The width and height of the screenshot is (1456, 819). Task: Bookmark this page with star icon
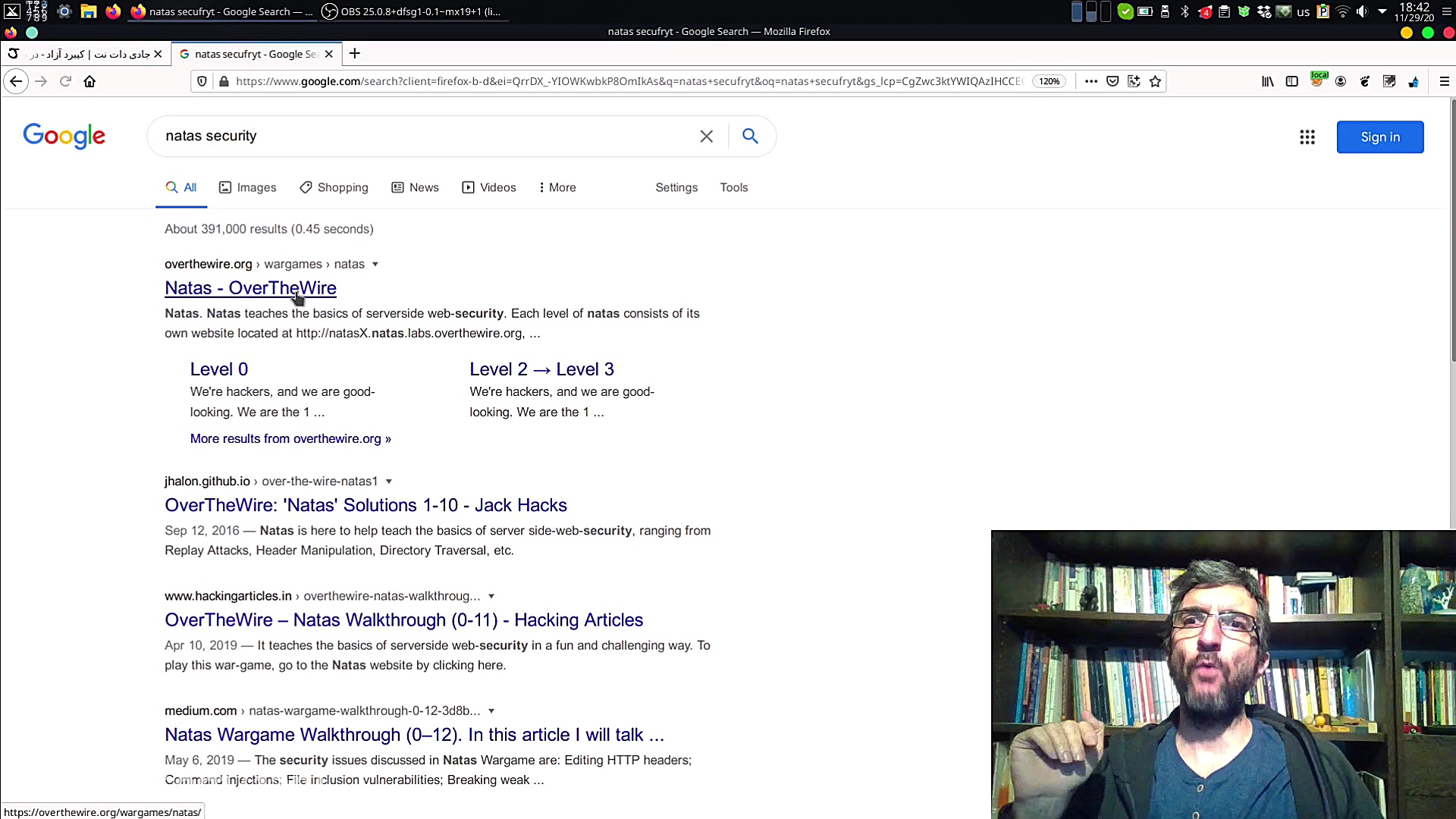point(1155,81)
